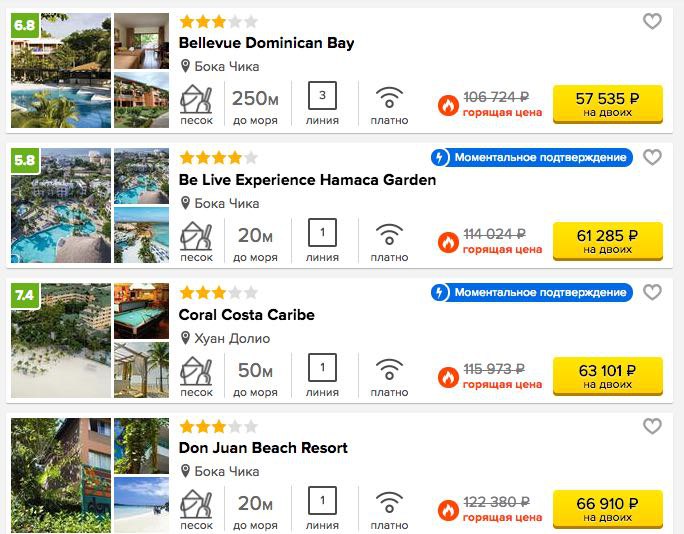Click the map pin next to Хуан Долио

tap(185, 338)
